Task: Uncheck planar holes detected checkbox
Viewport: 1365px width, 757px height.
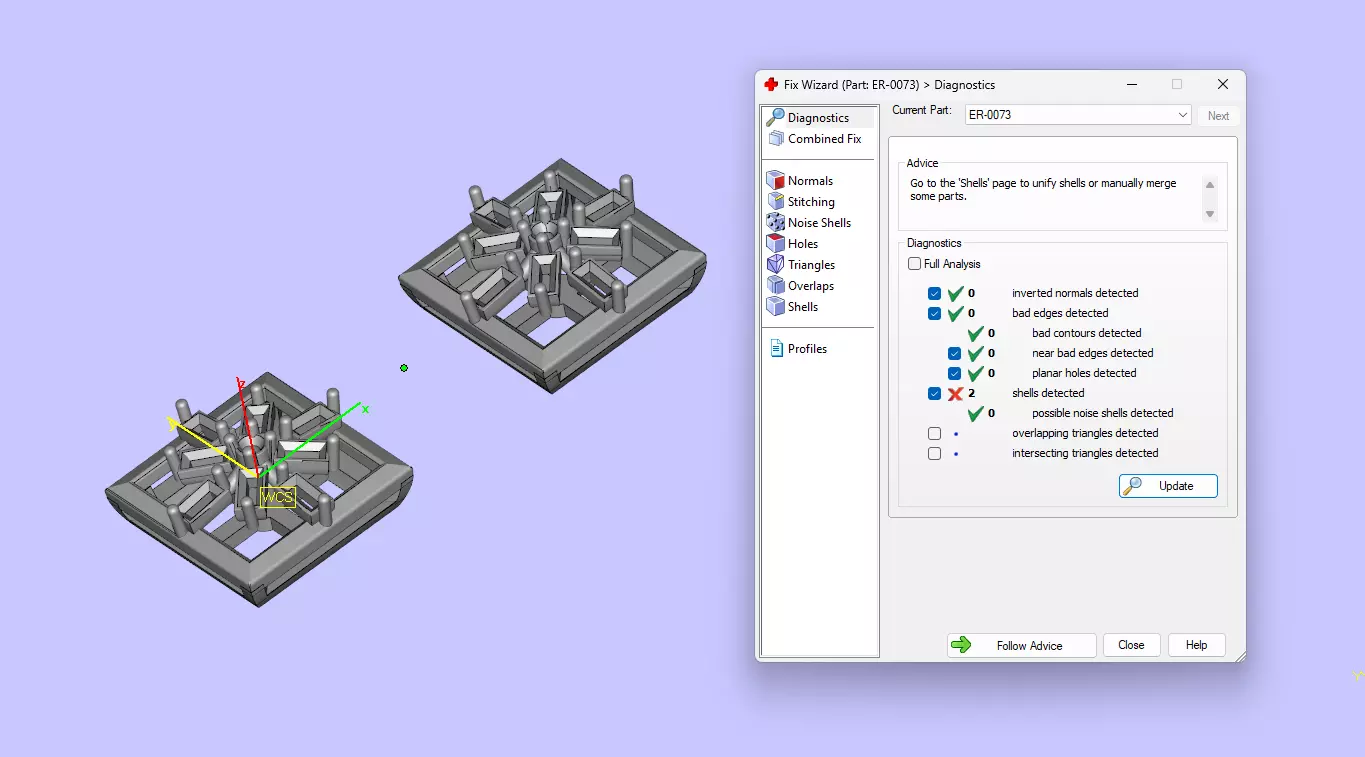Action: (x=954, y=373)
